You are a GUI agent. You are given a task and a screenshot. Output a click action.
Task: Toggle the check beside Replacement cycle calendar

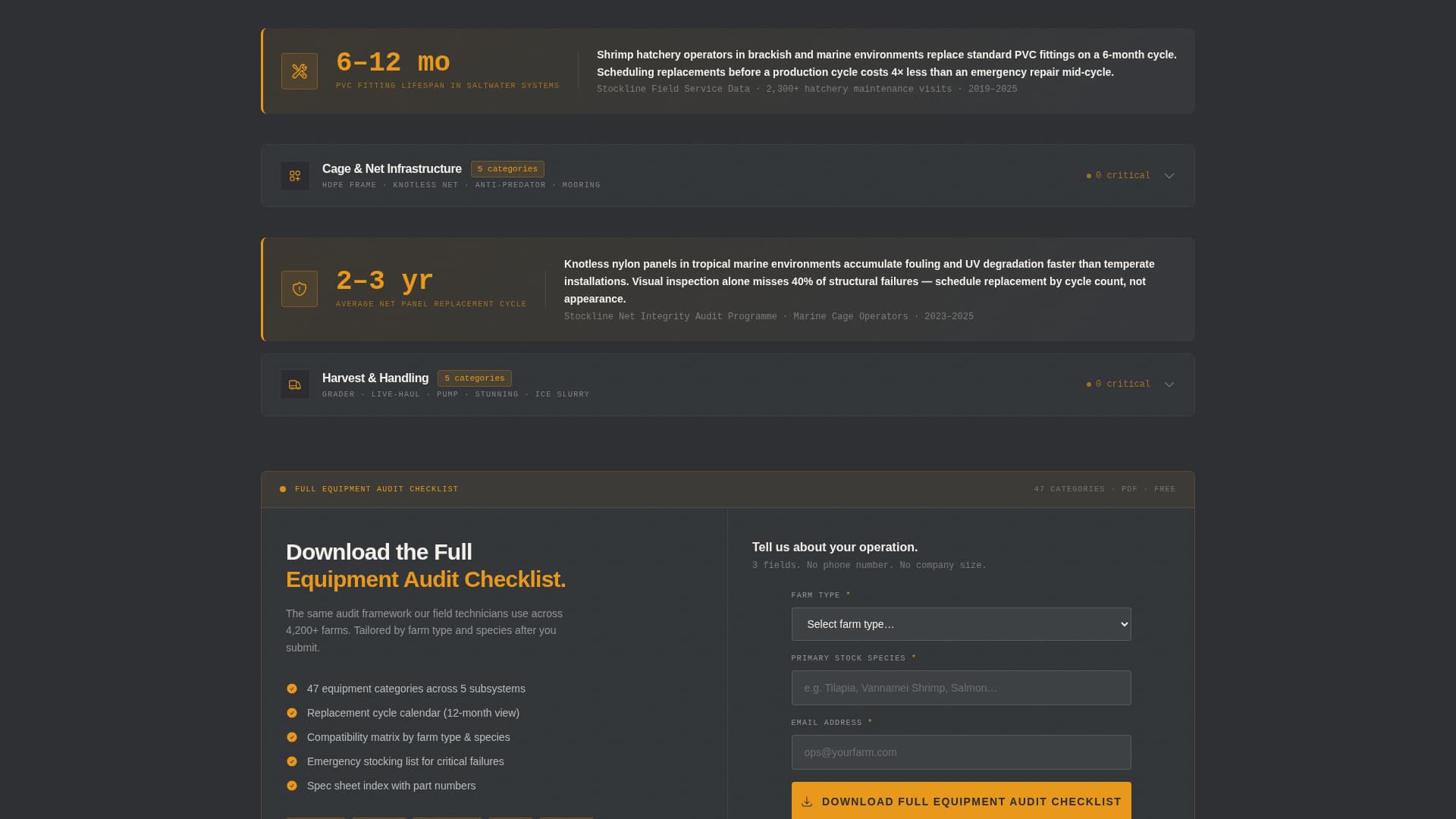tap(292, 713)
